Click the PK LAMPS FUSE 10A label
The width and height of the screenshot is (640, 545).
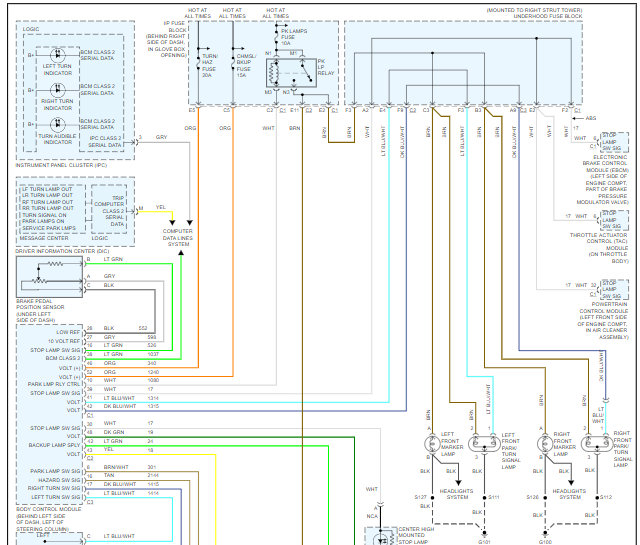pyautogui.click(x=293, y=37)
